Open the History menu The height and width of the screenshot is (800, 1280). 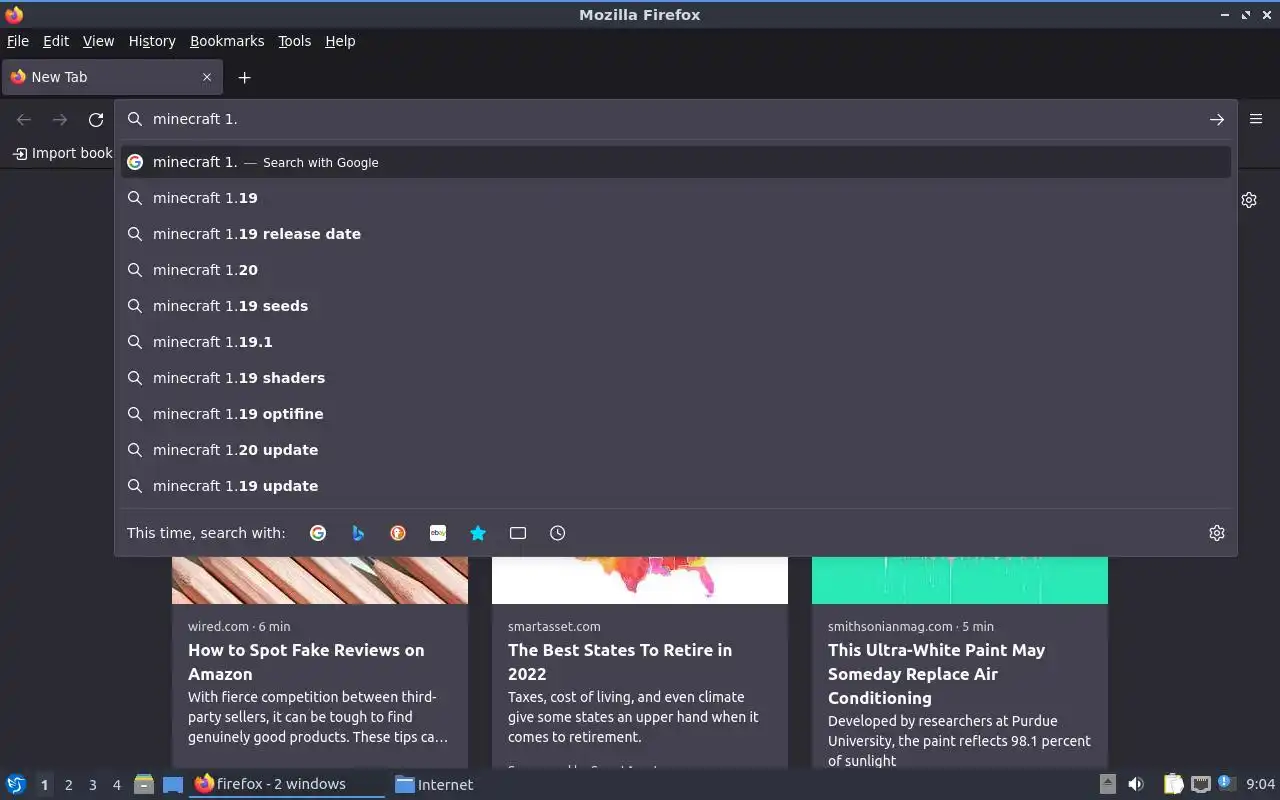click(152, 41)
